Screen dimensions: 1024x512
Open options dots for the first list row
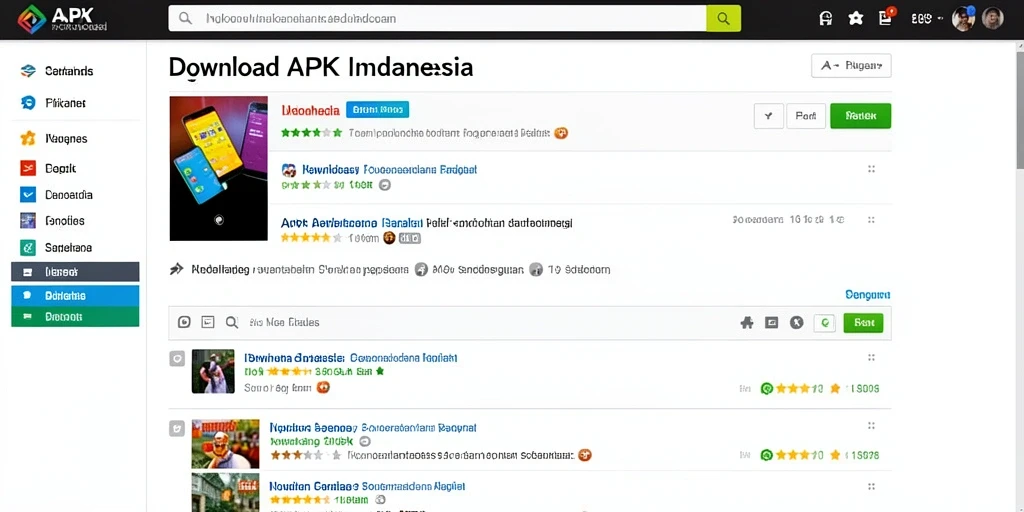point(871,357)
